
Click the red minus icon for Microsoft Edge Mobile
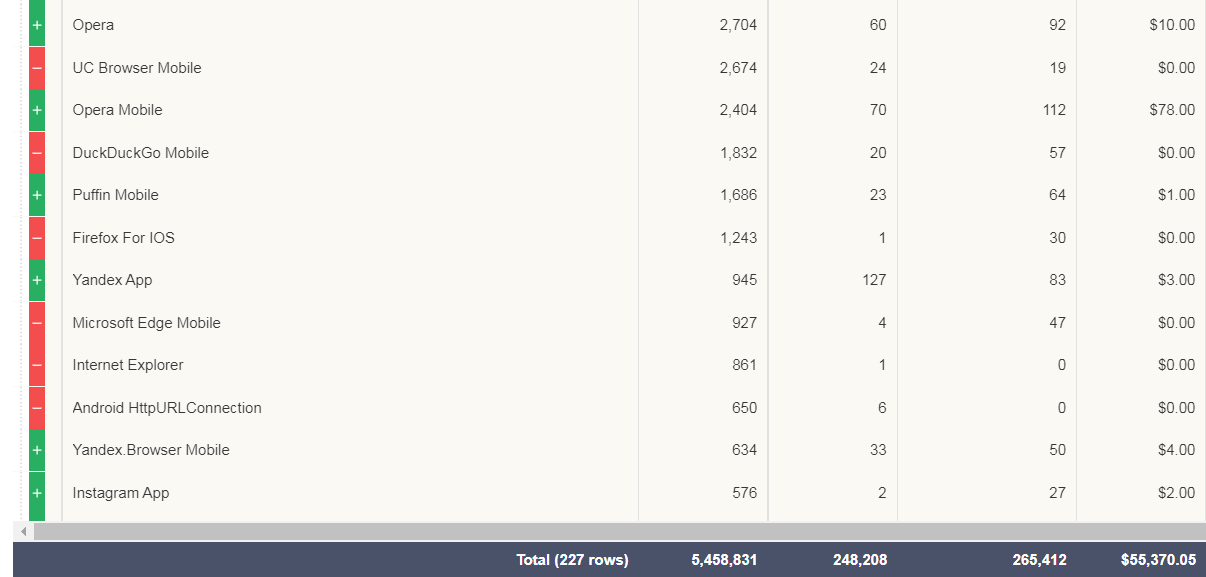point(37,323)
